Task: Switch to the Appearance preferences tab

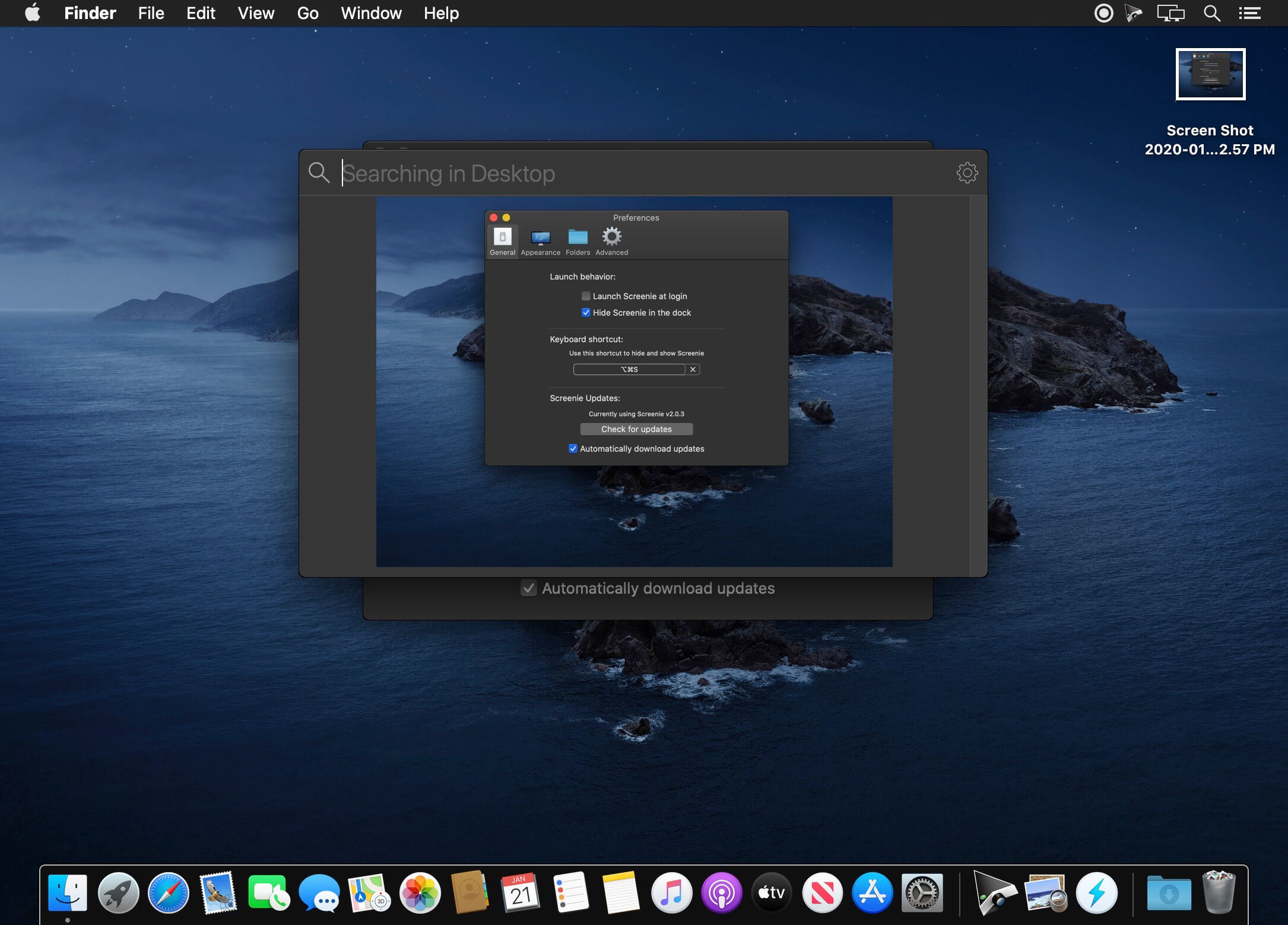Action: (x=540, y=241)
